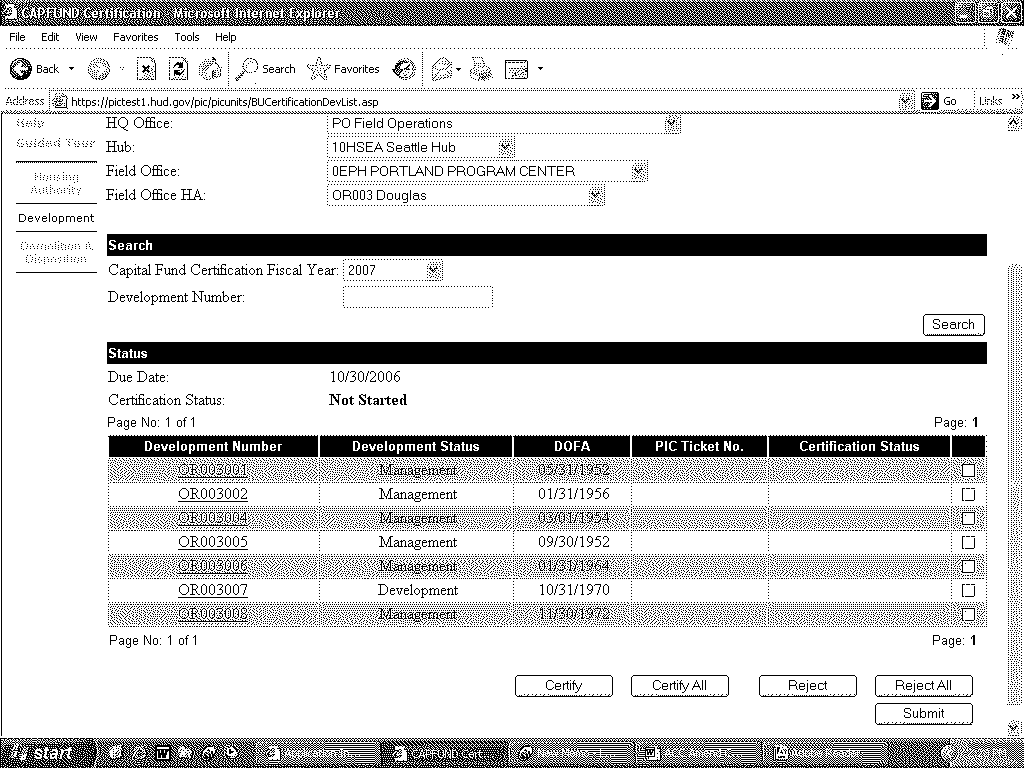Click the browser Back arrow icon
1024x768 pixels.
tap(22, 69)
